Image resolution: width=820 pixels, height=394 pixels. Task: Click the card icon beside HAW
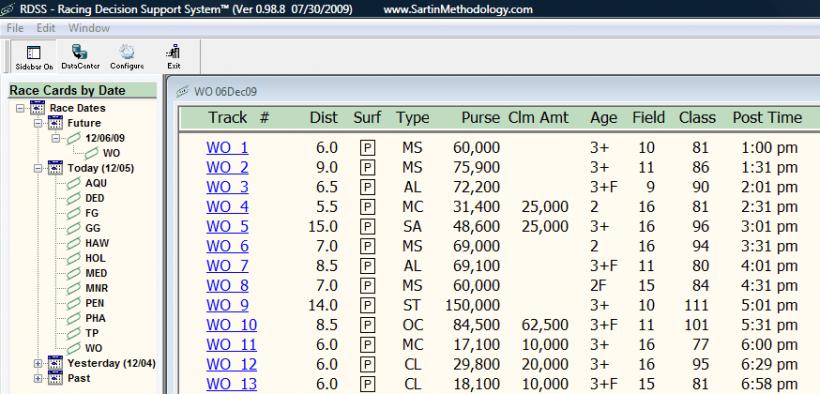pyautogui.click(x=73, y=243)
